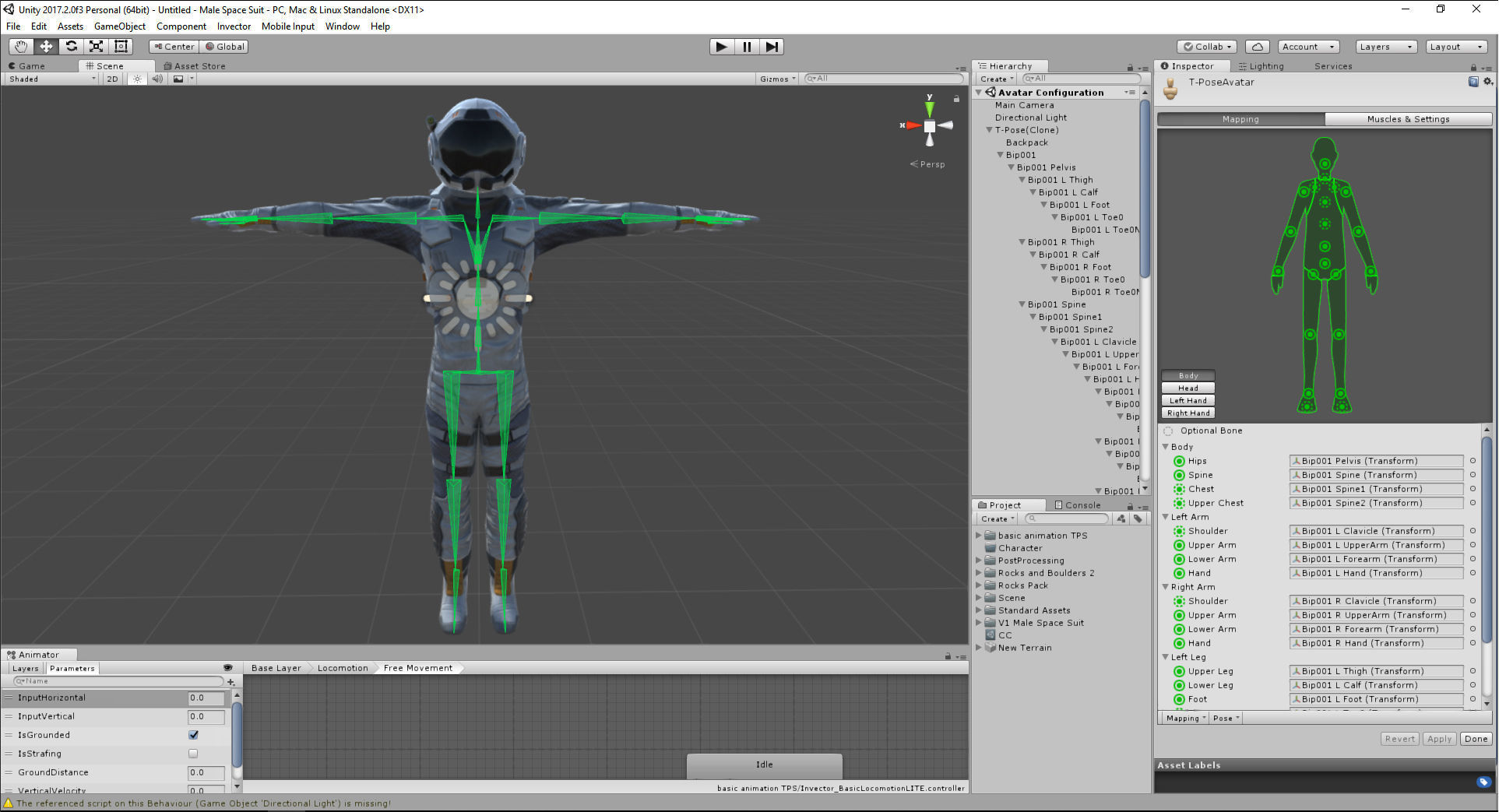The image size is (1499, 812).
Task: Add animator parameter with plus icon
Action: (x=230, y=682)
